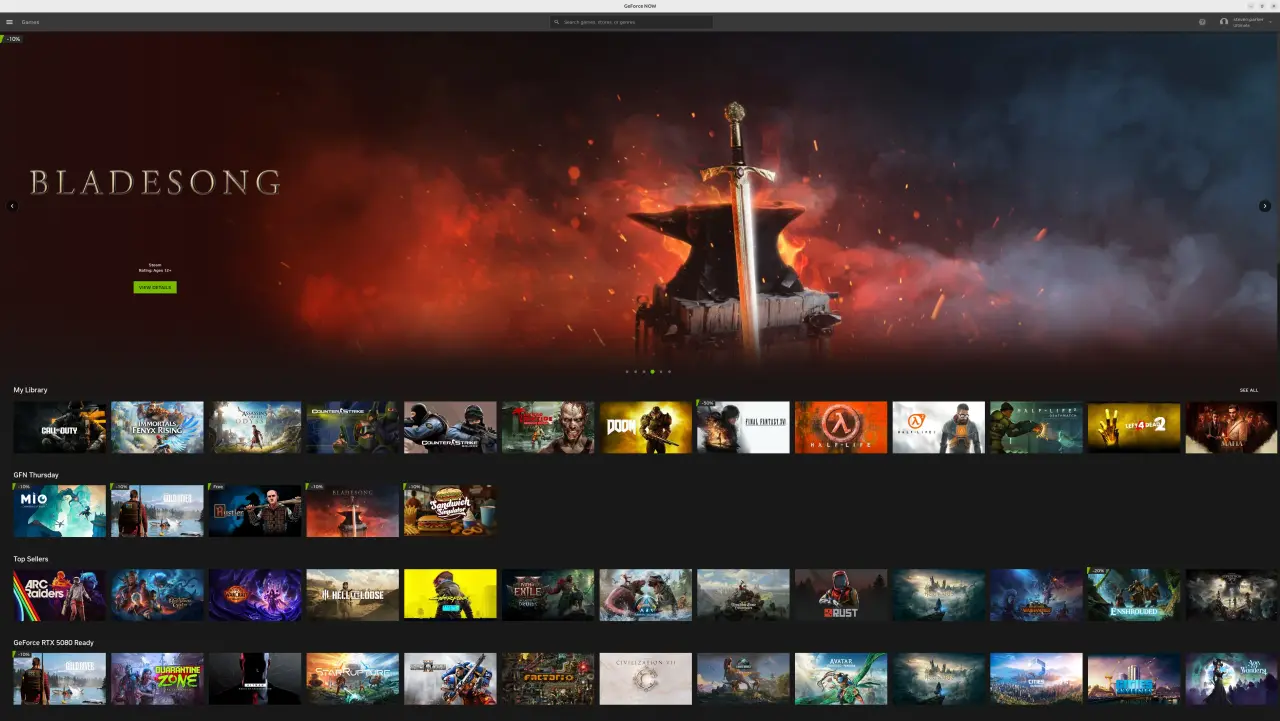Expand the account dropdown chevron
The width and height of the screenshot is (1280, 721).
point(1270,22)
